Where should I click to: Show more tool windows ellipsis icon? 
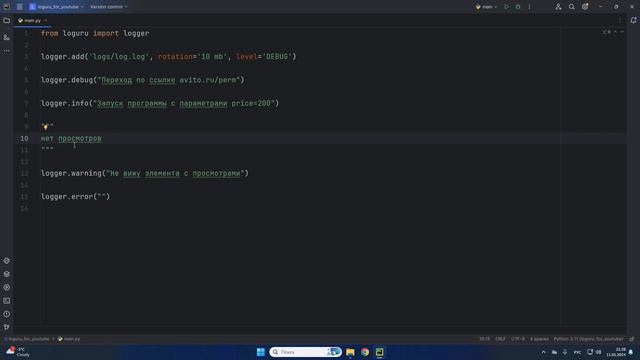[x=7, y=51]
